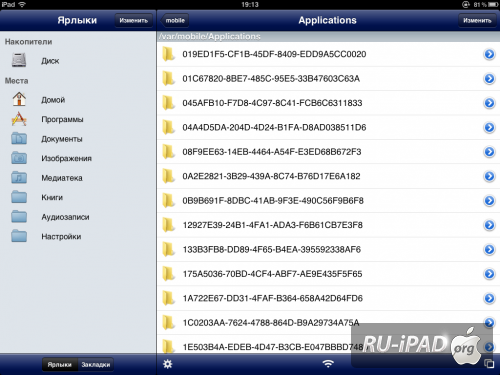Open folder 045AFB10-F7D8-4C97-8C41-FCB6C6311833
Viewport: 500px width, 375px height.
[x=328, y=103]
